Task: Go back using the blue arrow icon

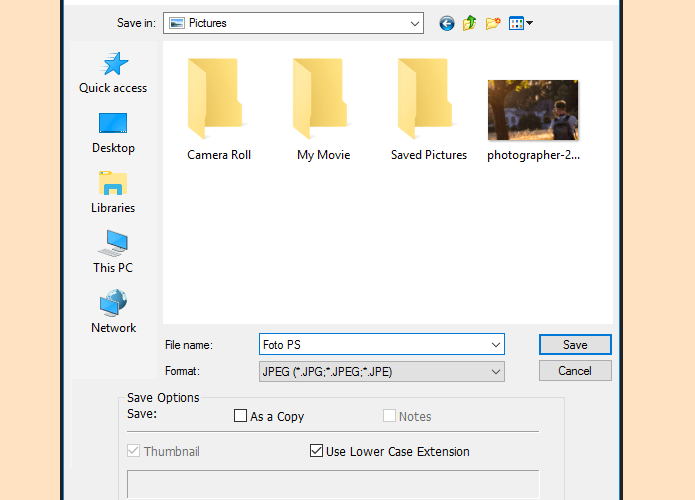Action: tap(446, 23)
